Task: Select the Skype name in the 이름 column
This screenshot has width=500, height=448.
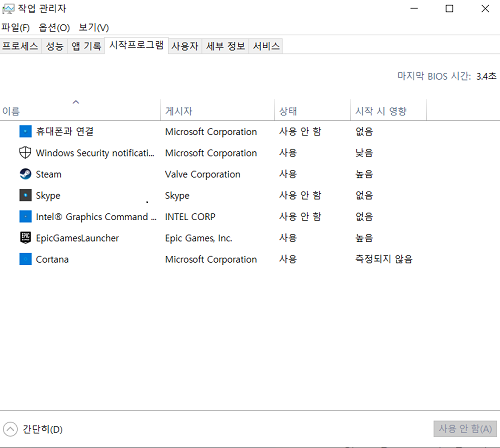Action: click(48, 196)
